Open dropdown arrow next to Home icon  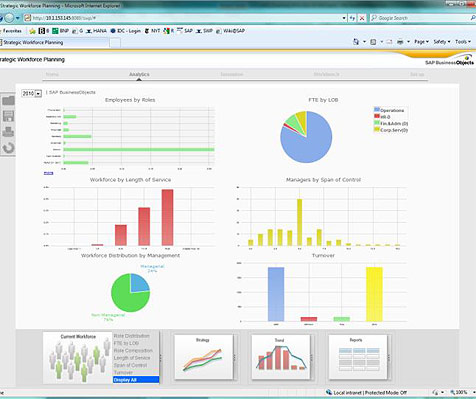coord(364,42)
